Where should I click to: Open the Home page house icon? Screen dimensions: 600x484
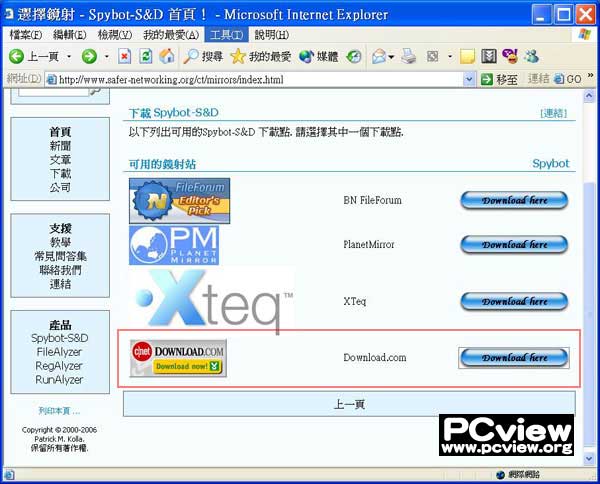click(x=167, y=56)
